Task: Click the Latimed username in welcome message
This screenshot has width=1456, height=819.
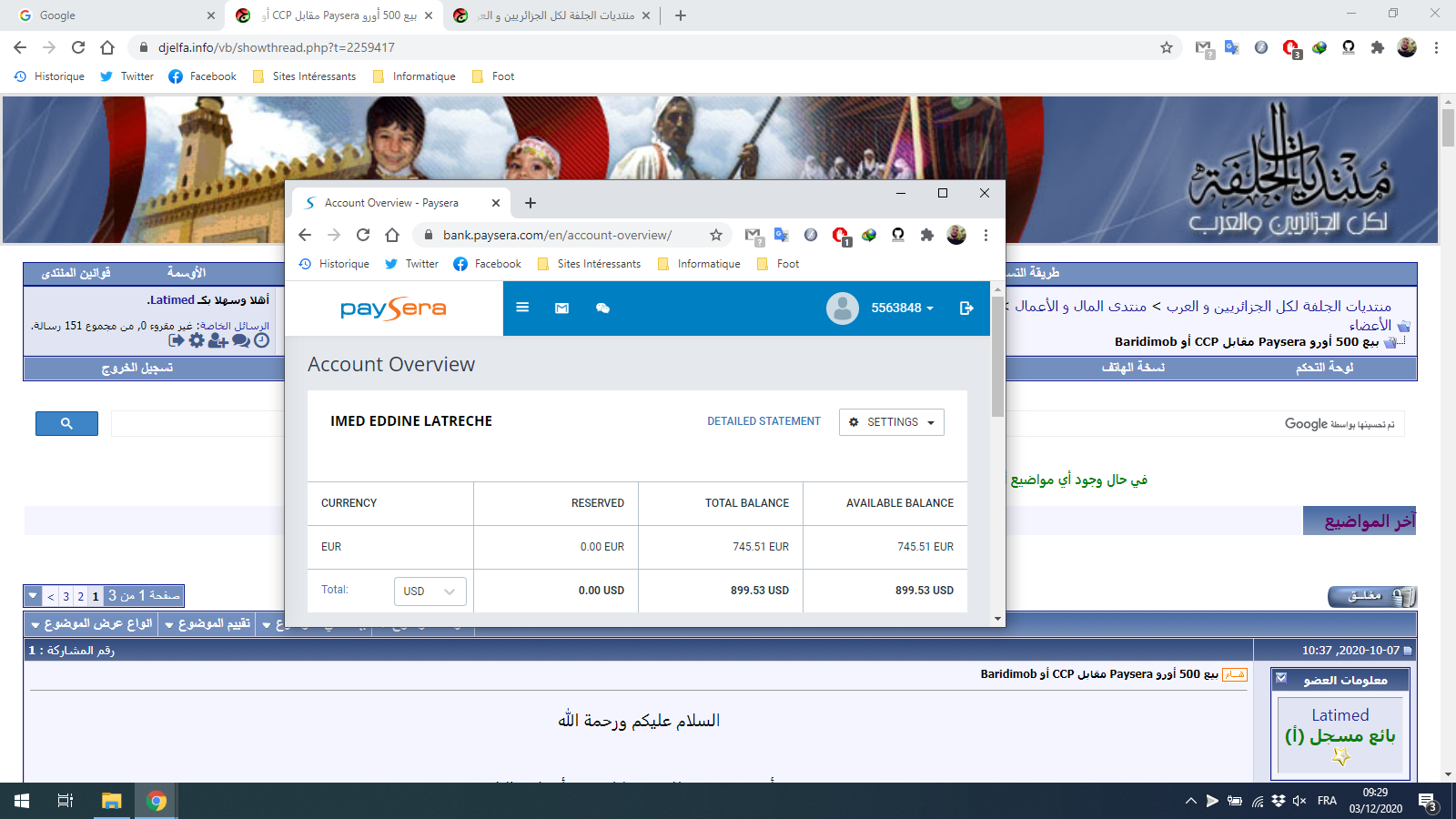Action: coord(173,299)
